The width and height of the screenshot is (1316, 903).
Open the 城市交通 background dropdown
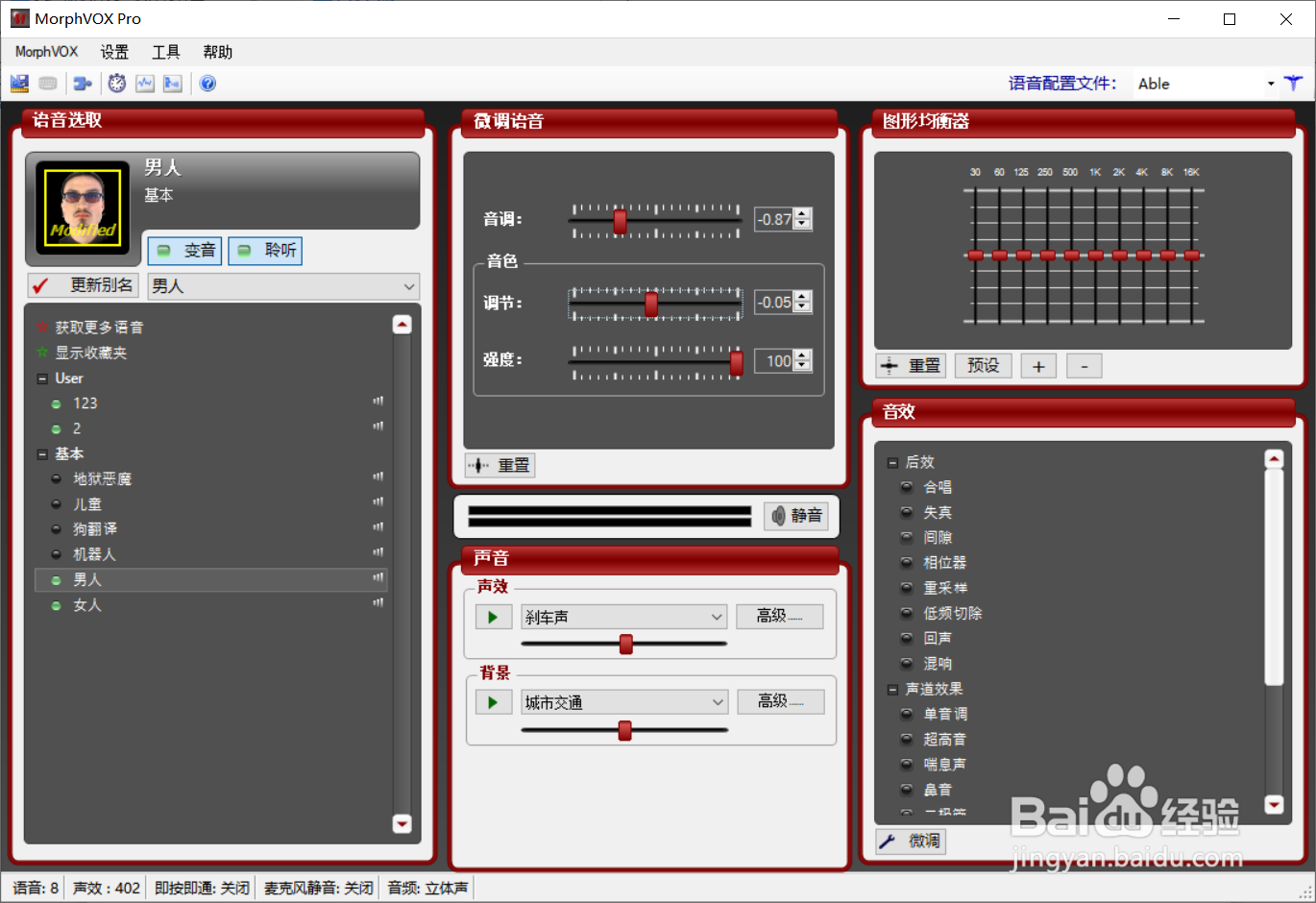coord(718,702)
